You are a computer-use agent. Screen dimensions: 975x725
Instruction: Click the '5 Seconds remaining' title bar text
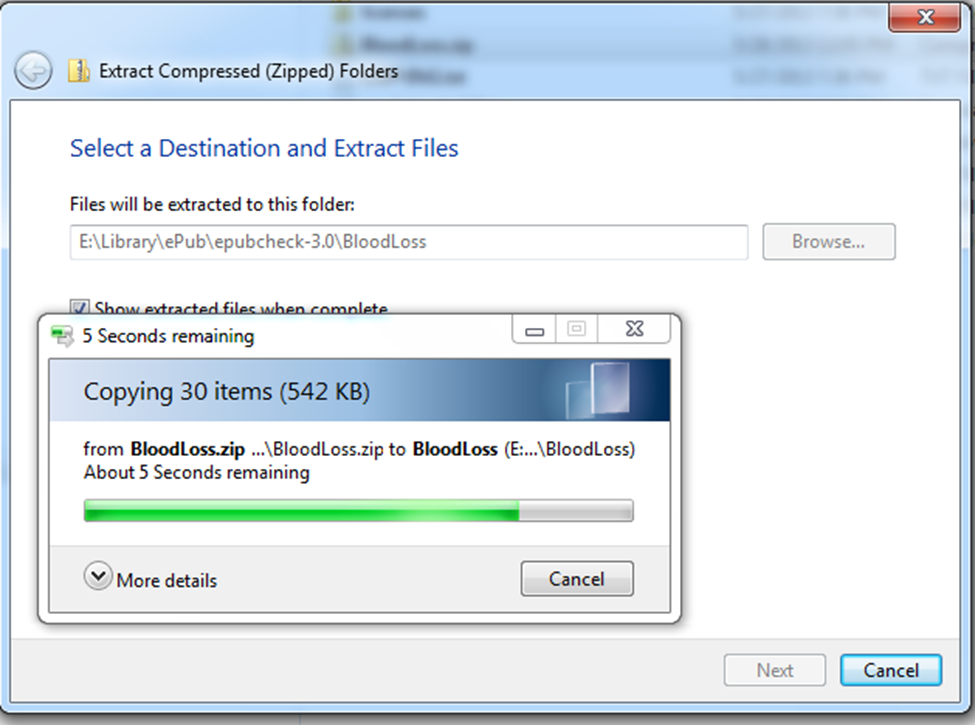pyautogui.click(x=169, y=336)
